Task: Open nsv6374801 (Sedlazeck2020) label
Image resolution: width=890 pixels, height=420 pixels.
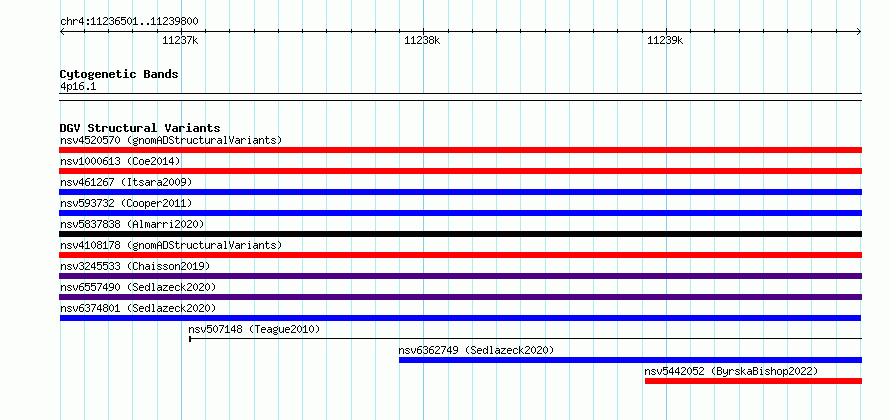Action: pyautogui.click(x=138, y=308)
